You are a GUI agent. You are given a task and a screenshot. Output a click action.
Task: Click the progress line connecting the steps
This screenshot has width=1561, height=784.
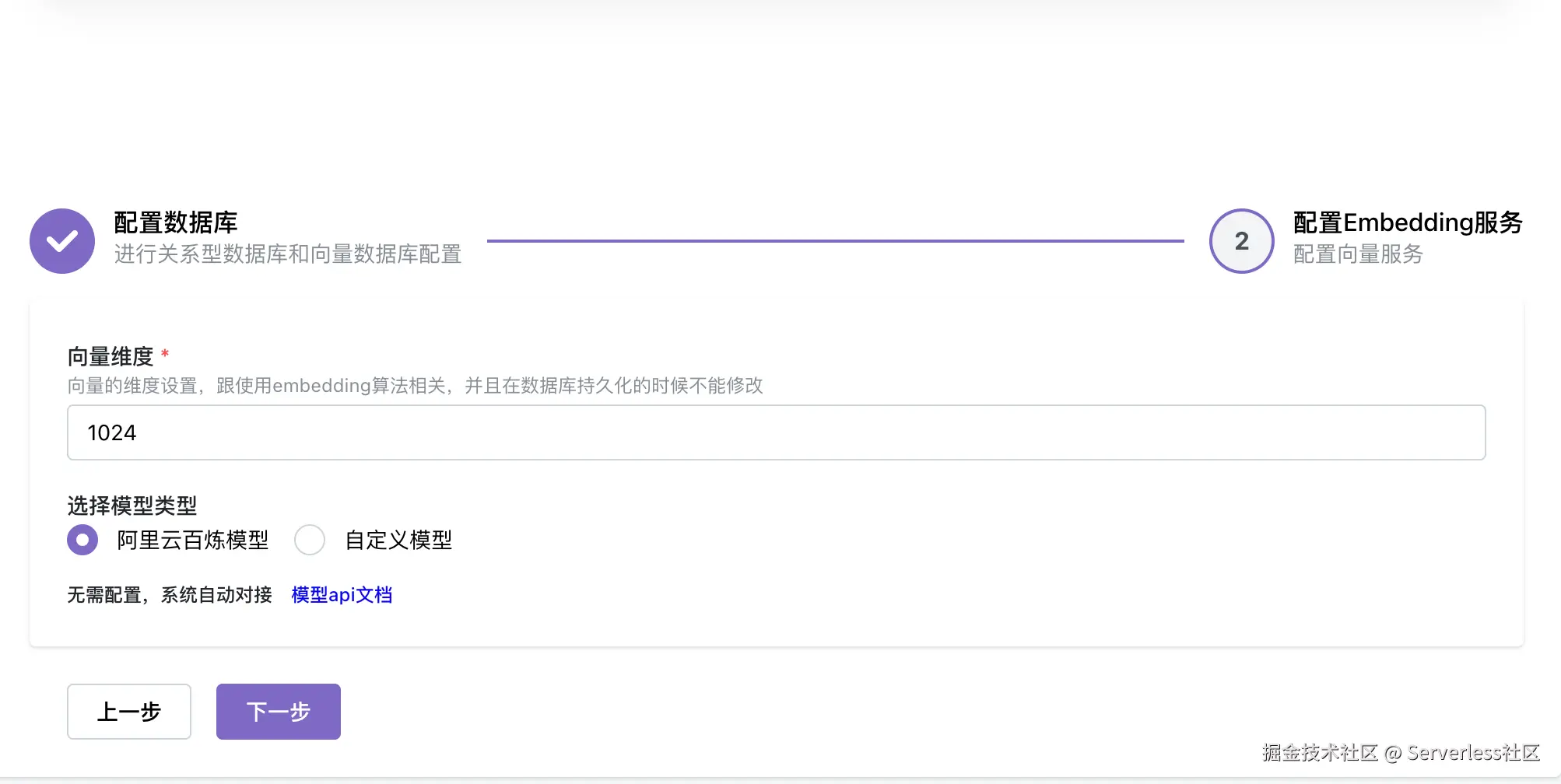click(835, 241)
